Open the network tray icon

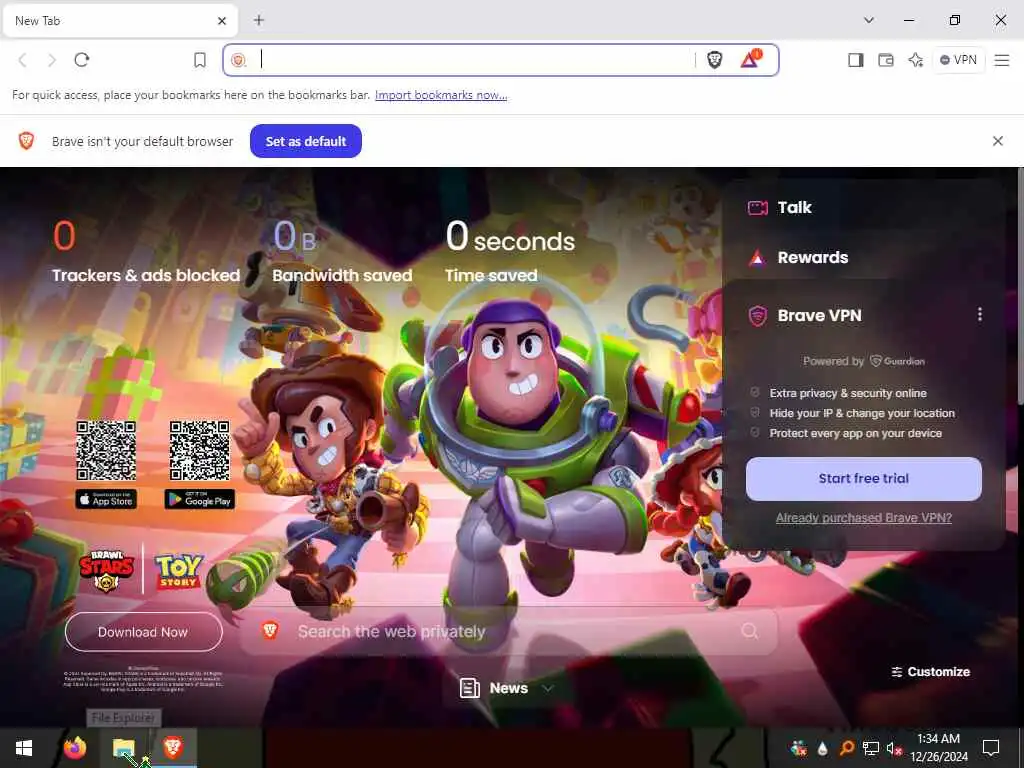point(870,748)
